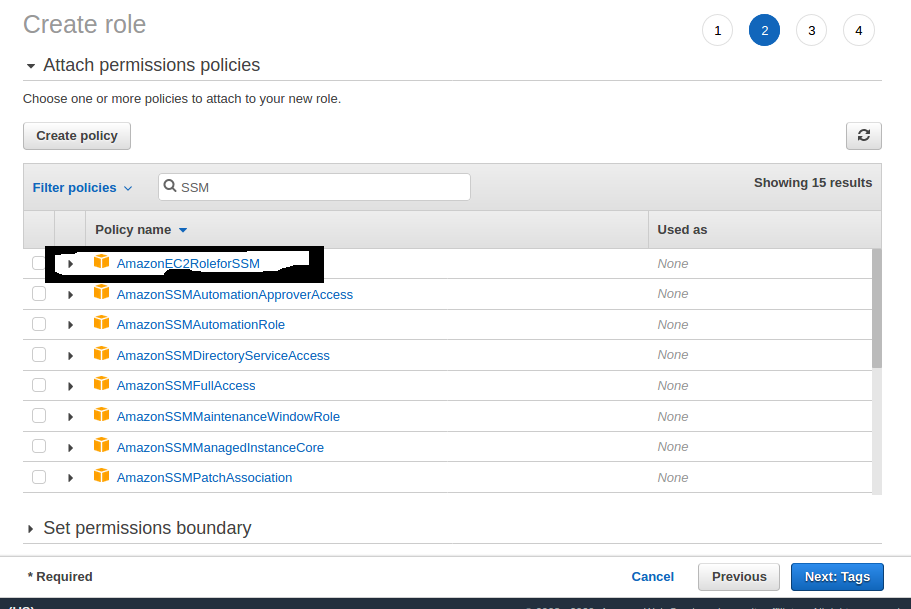Expand the AmazonSSMAutomationApproverAccess policy details
911x609 pixels.
[x=70, y=295]
